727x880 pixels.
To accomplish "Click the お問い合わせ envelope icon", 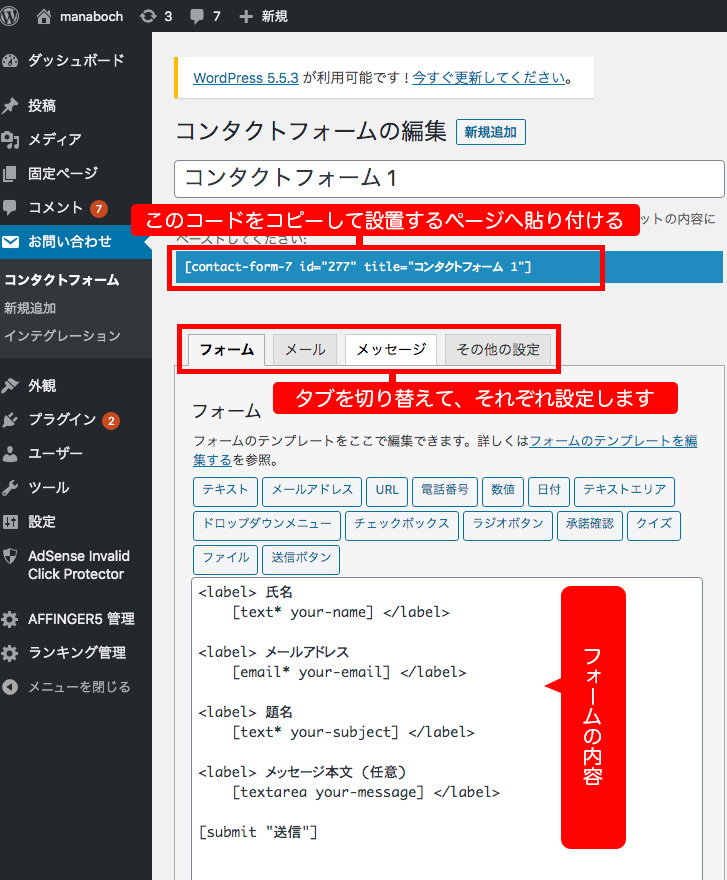I will (10, 241).
